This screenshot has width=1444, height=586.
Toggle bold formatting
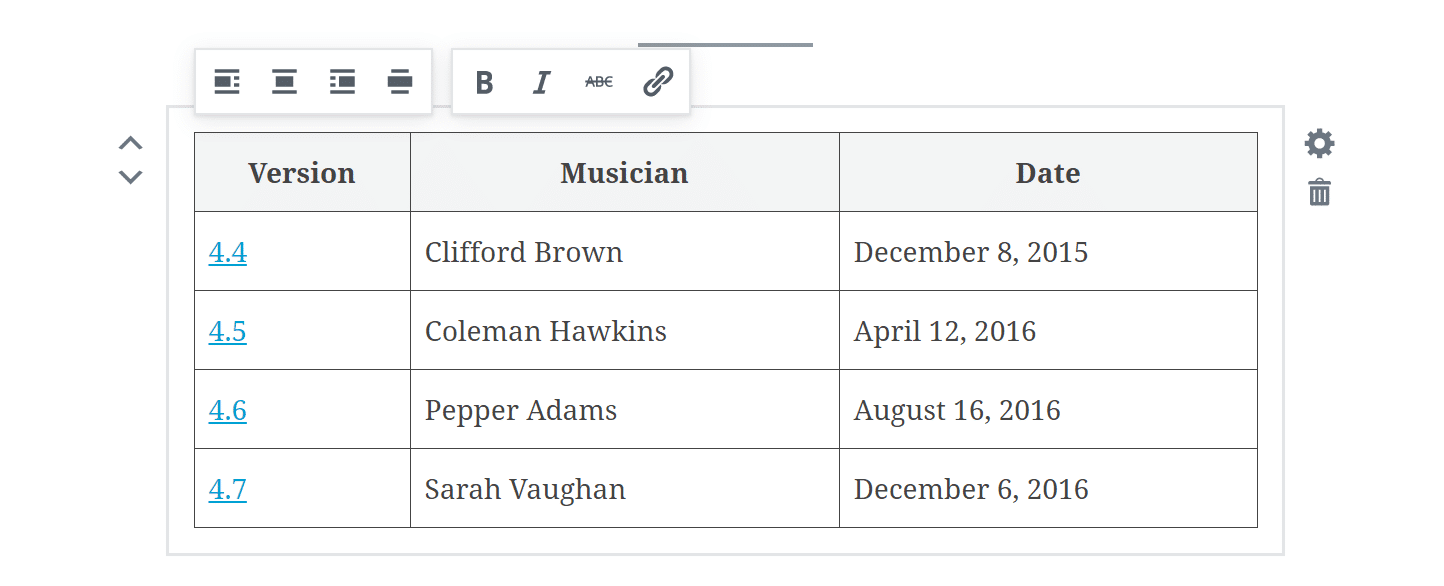pos(484,82)
